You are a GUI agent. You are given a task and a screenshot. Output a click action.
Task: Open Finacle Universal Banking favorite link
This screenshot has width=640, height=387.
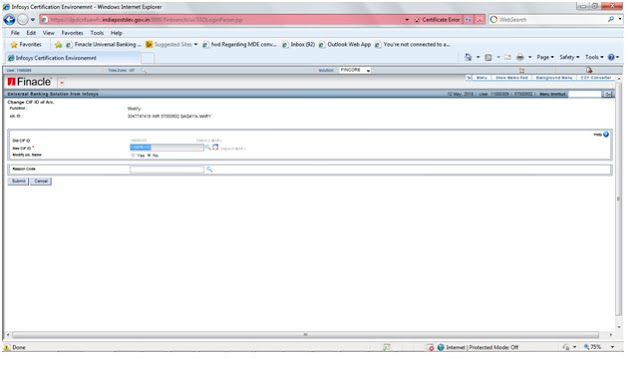tap(104, 44)
